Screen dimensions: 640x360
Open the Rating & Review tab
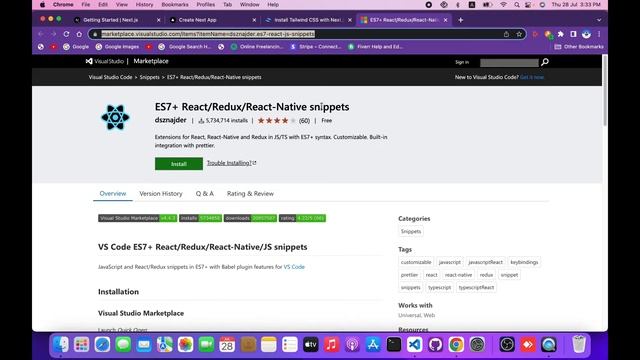coord(250,193)
